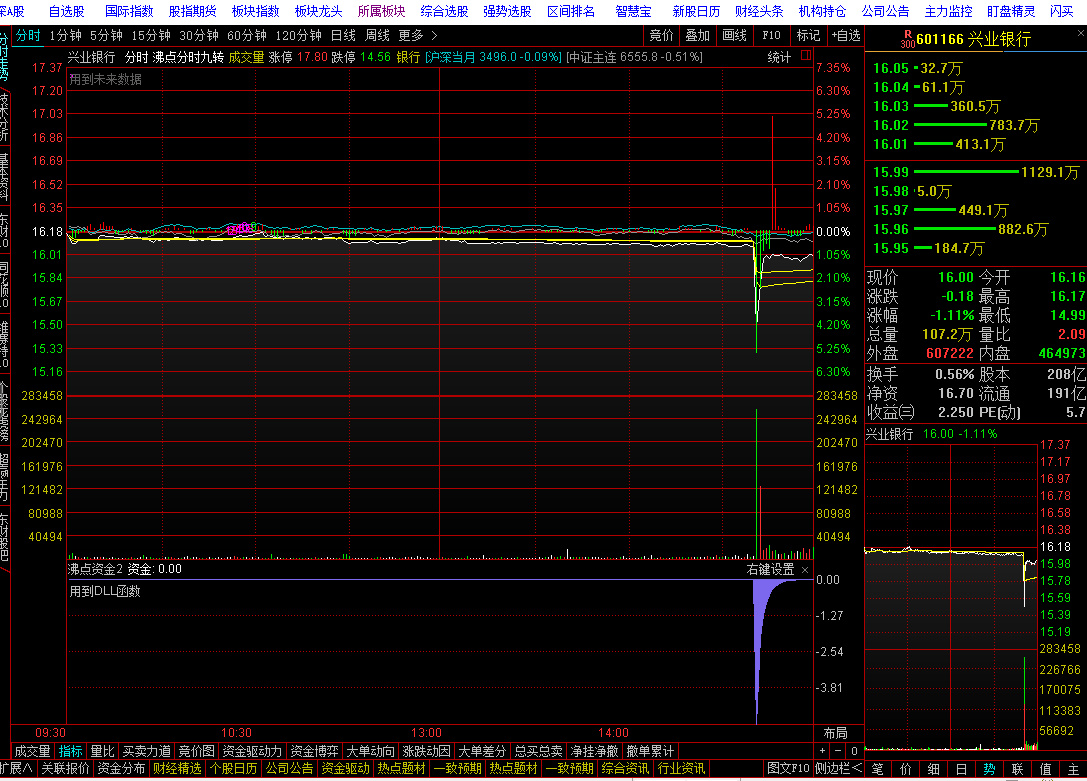Expand the 更多 timeframe options
This screenshot has width=1087, height=781.
tap(417, 35)
